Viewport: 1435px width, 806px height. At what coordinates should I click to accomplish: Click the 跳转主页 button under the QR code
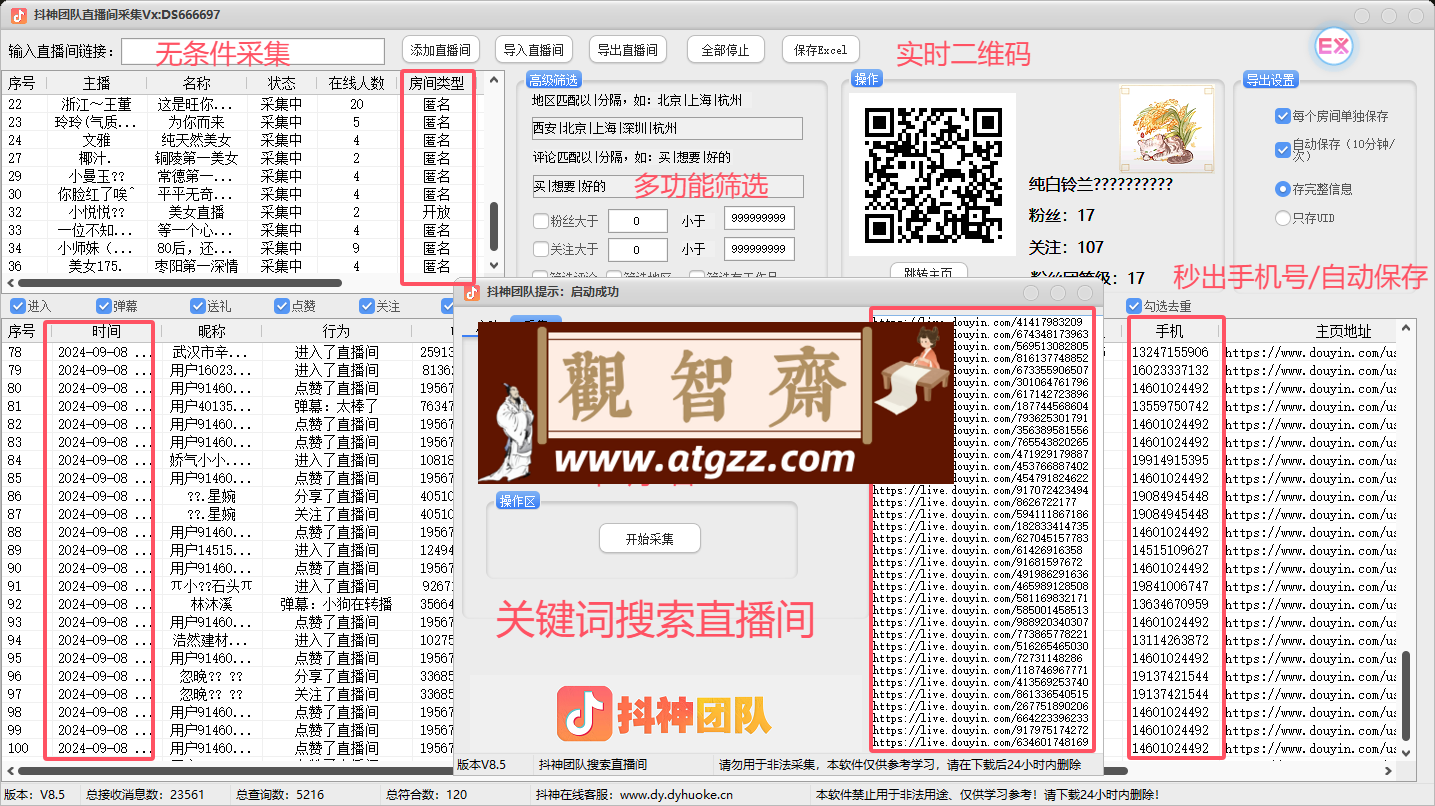[927, 272]
